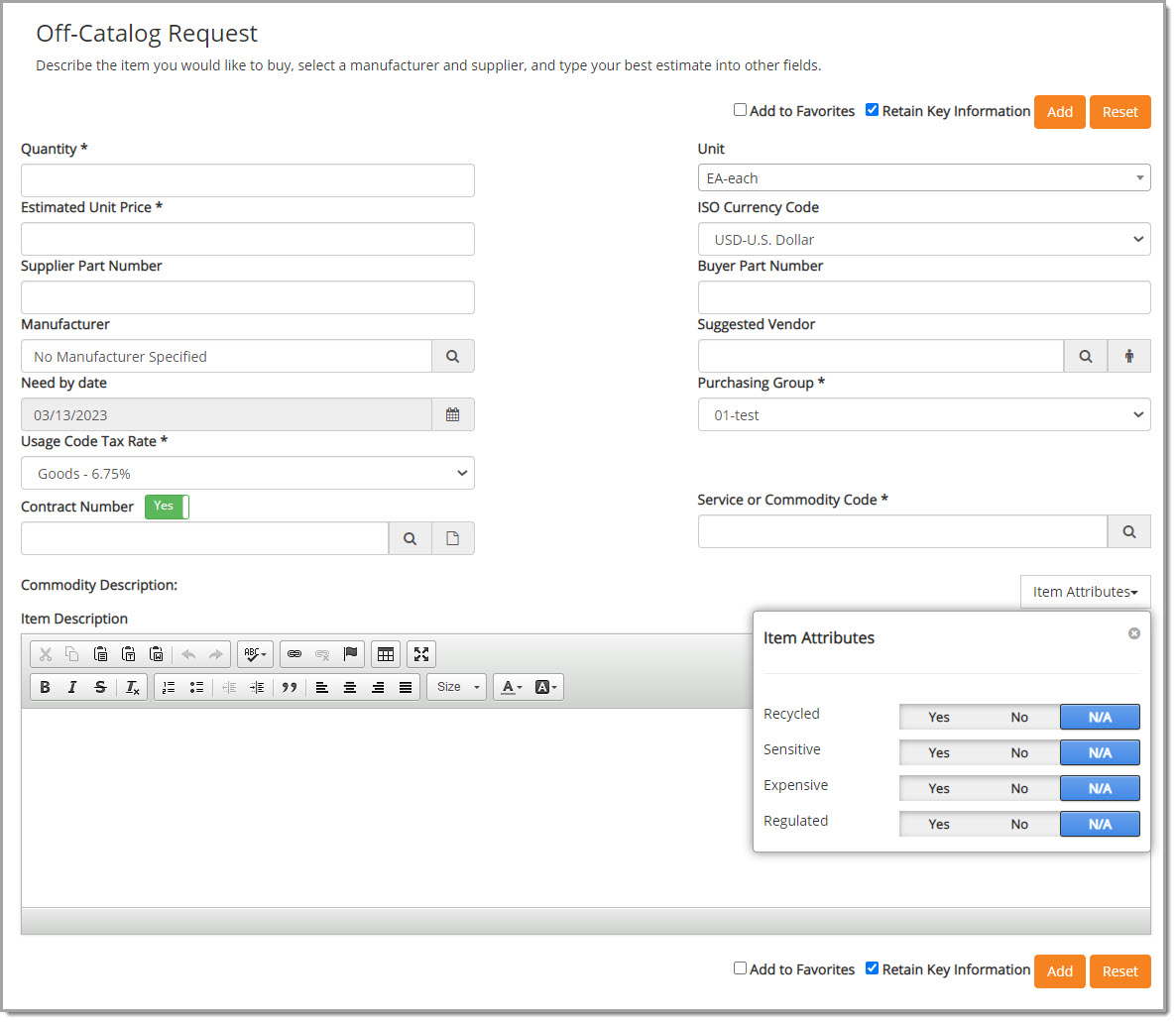This screenshot has width=1176, height=1022.
Task: Check the top Add to Favorites checkbox
Action: [740, 110]
